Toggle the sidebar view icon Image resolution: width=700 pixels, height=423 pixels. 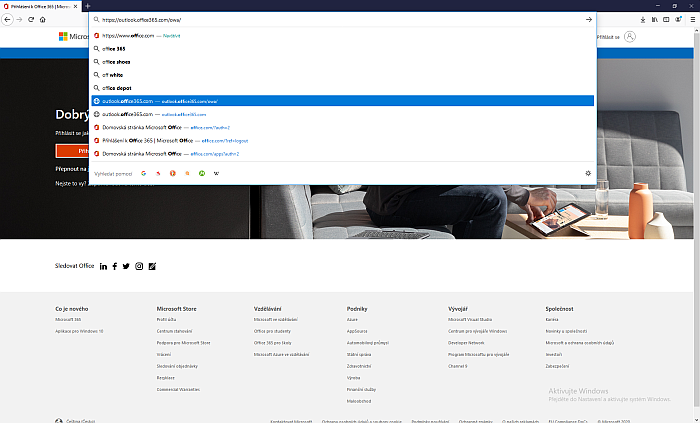[x=666, y=20]
